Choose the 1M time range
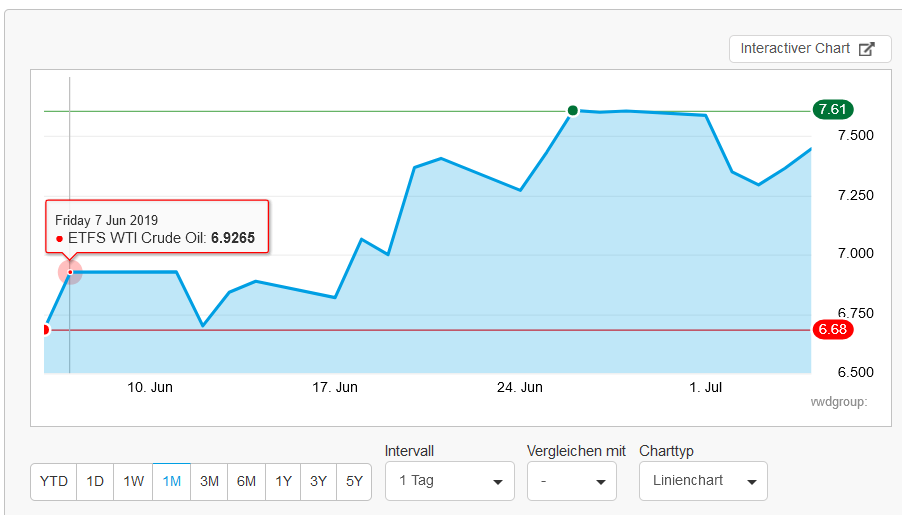Screen dimensions: 902x515 click(x=172, y=481)
